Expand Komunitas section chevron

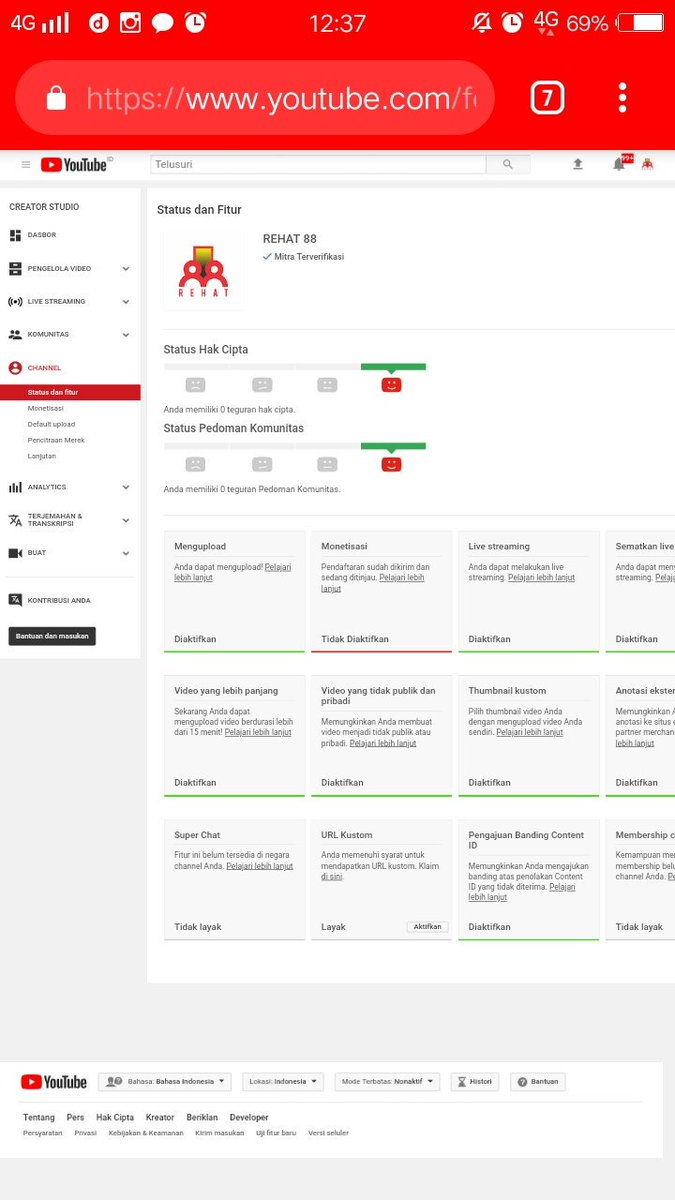(x=126, y=335)
